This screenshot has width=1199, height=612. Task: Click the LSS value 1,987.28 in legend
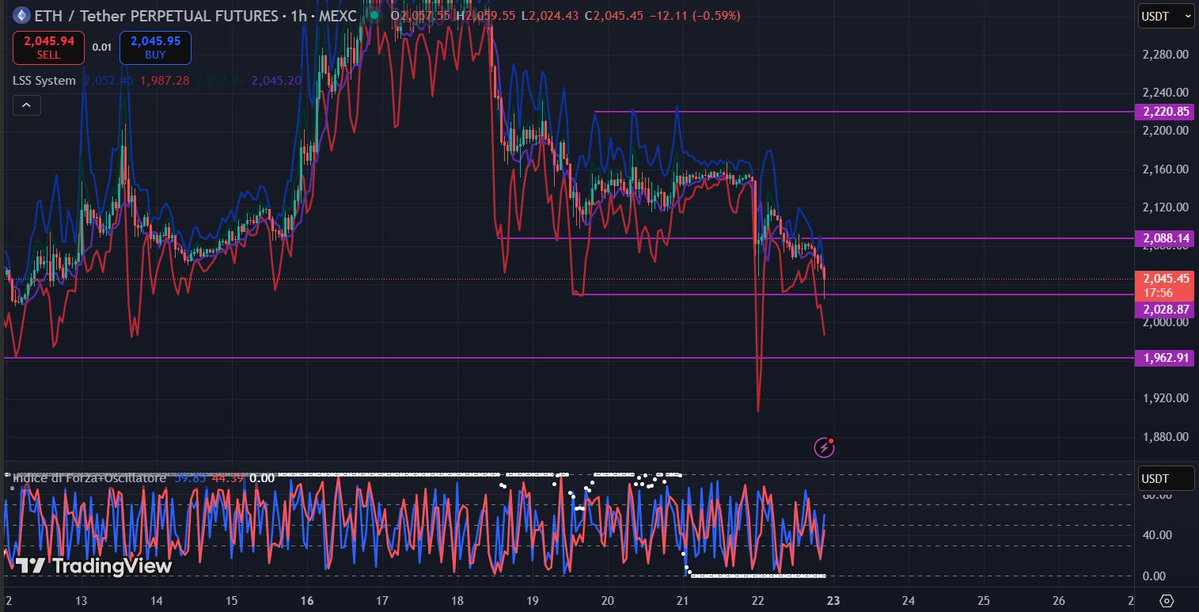tap(164, 80)
